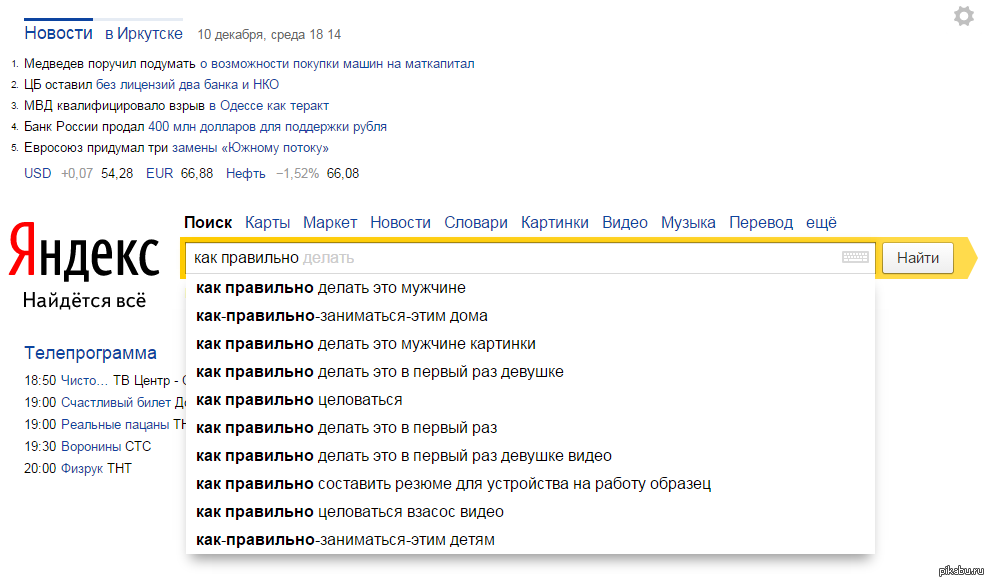Switch to в Иркутске news tab
The image size is (989, 582).
144,33
